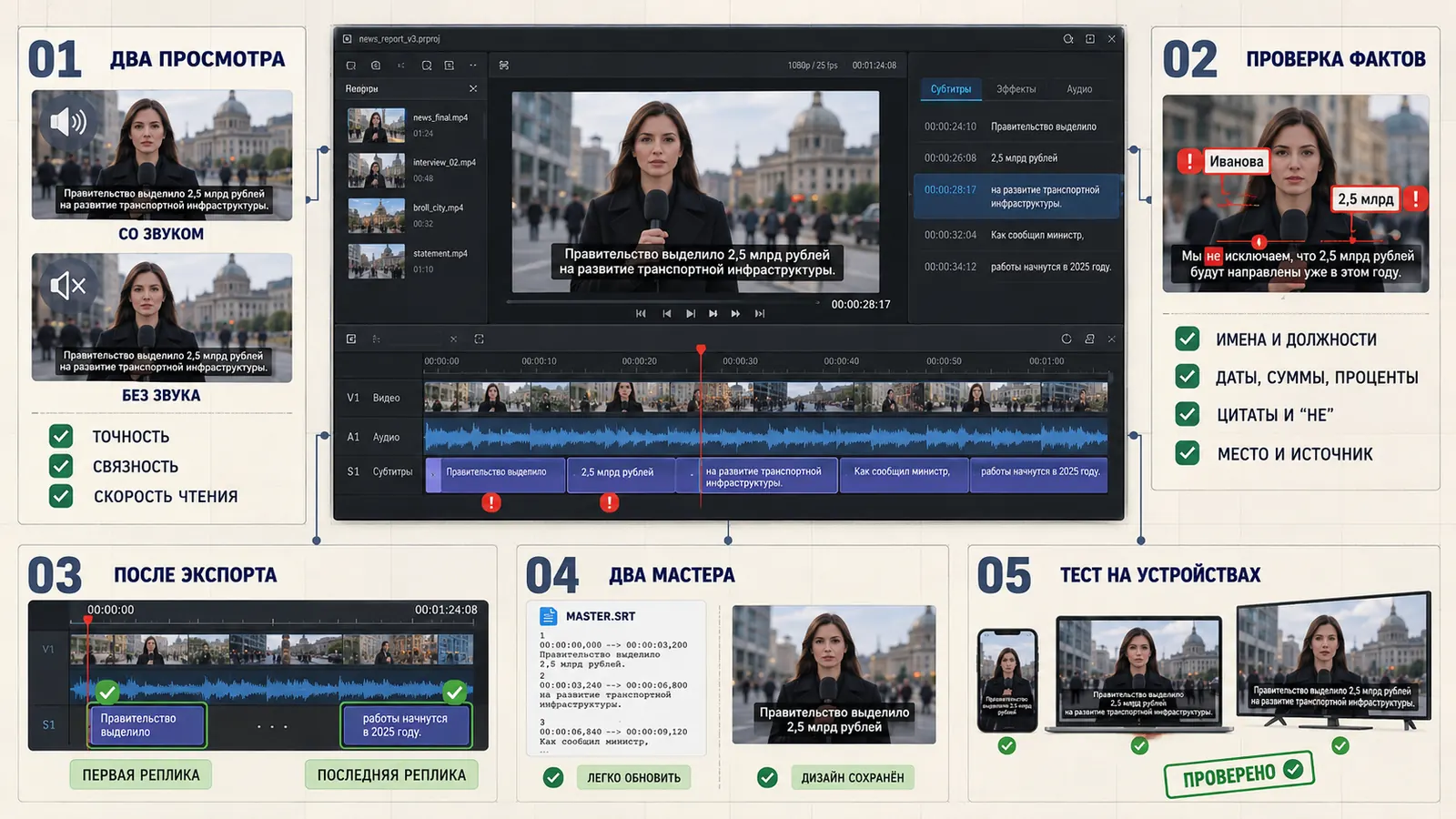Viewport: 1456px width, 819px height.
Task: Toggle the МЕСТО И ИСТОЧНИК checkbox
Action: [x=1187, y=453]
